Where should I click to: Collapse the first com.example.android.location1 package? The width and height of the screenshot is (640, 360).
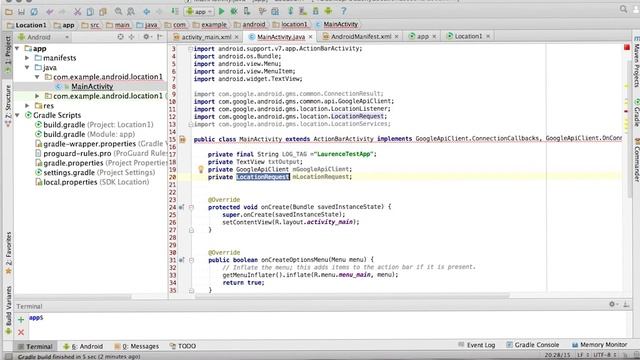[x=37, y=77]
